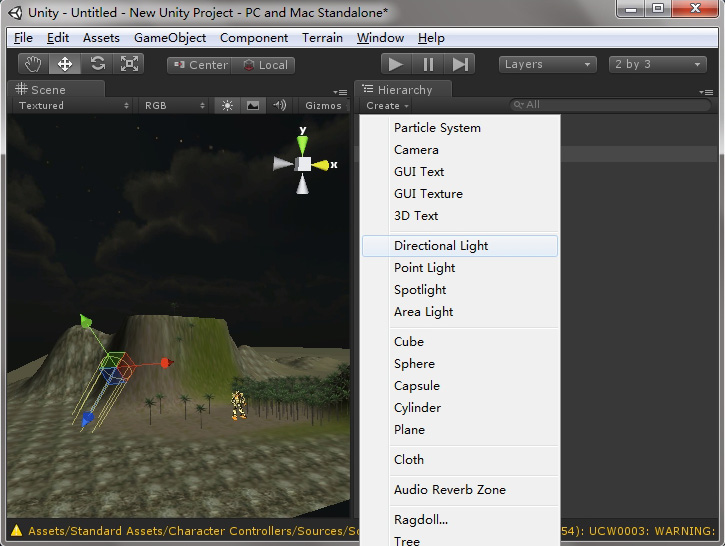Create a Sphere from the menu
This screenshot has height=546, width=725.
pos(460,364)
